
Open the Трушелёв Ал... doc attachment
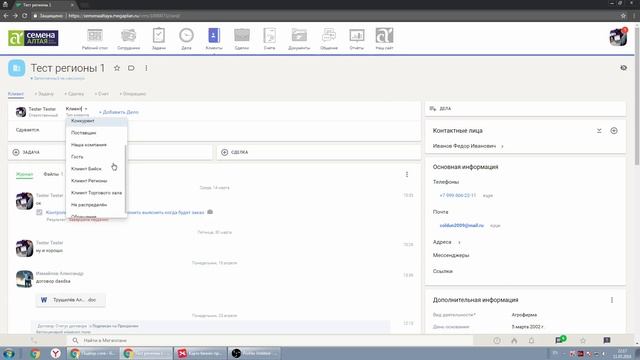pos(71,300)
